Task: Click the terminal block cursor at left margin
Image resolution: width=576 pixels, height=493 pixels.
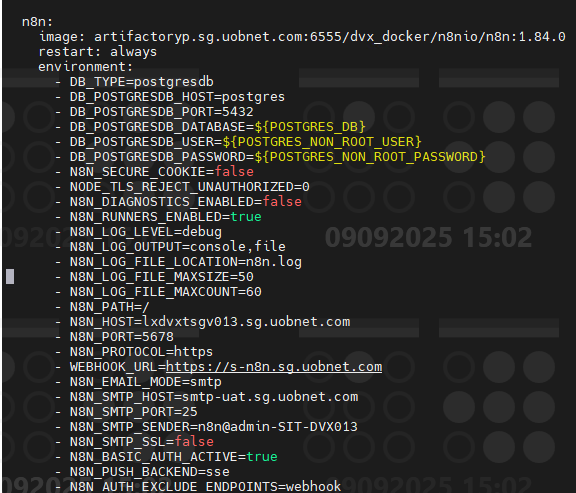Action: [x=10, y=277]
